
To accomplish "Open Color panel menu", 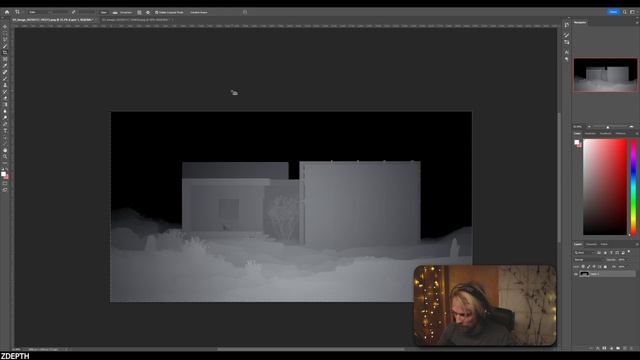I will coord(637,133).
